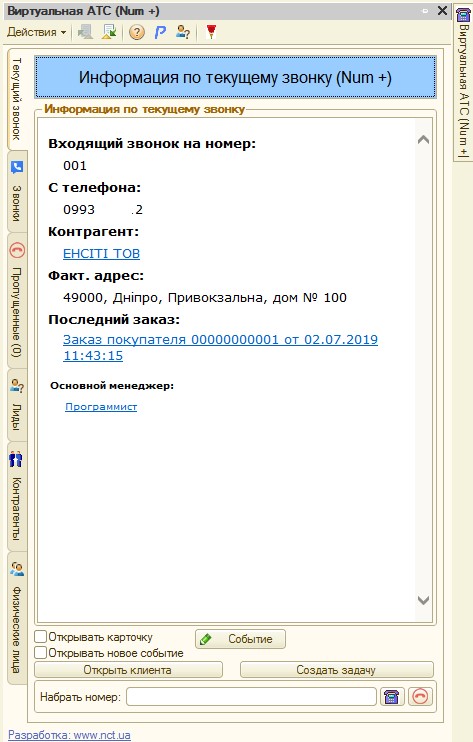Enable Открывать карточку checkbox
Viewport: 473px width, 742px height.
coord(41,637)
